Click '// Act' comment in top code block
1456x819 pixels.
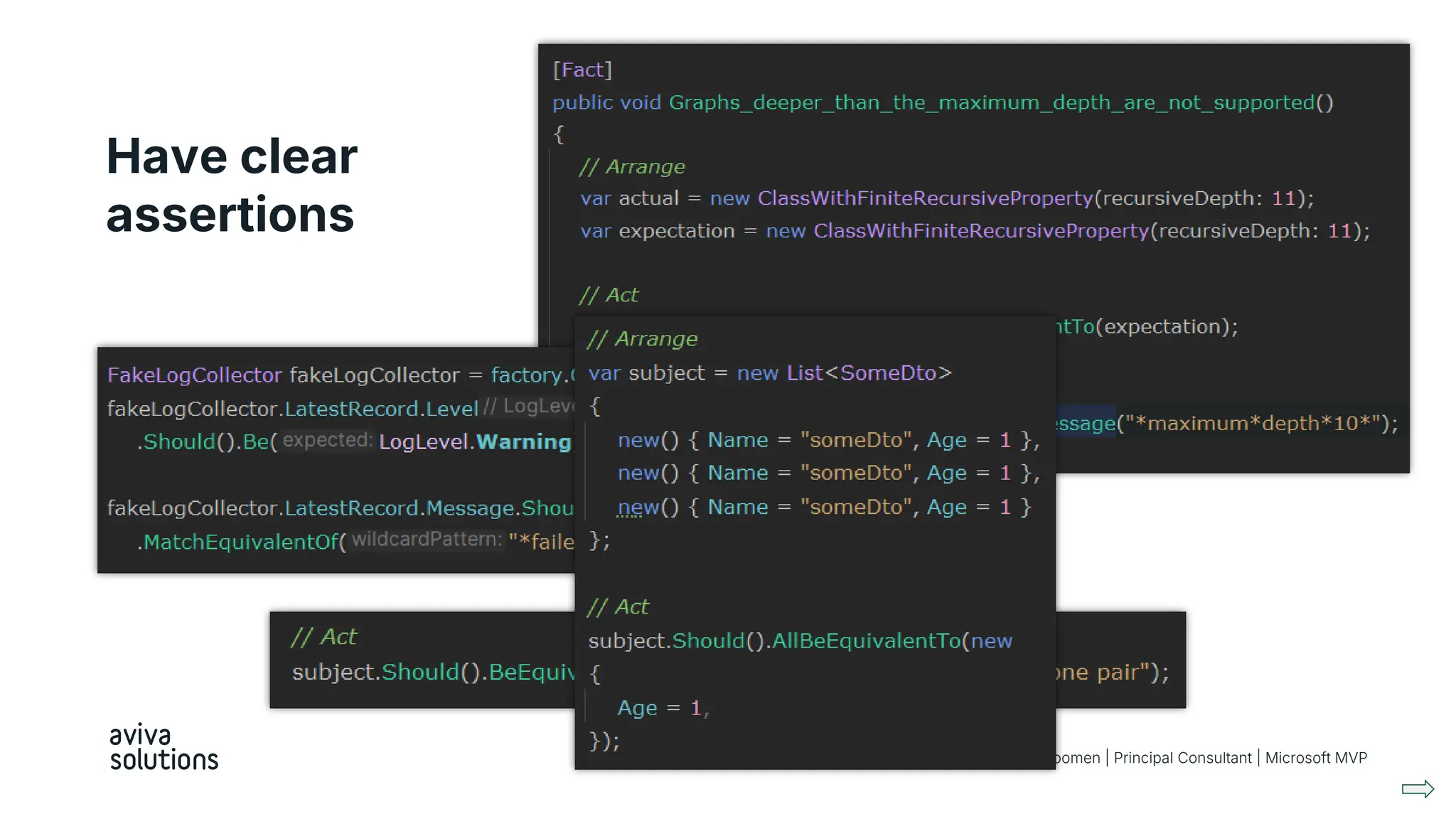609,295
